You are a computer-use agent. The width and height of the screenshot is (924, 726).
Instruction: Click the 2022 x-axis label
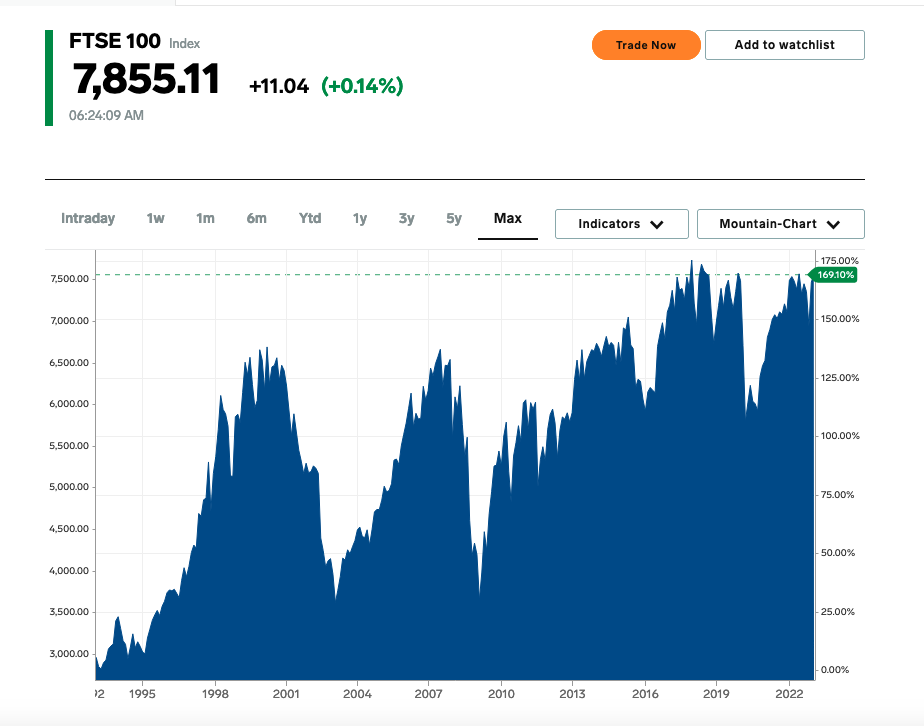click(789, 694)
